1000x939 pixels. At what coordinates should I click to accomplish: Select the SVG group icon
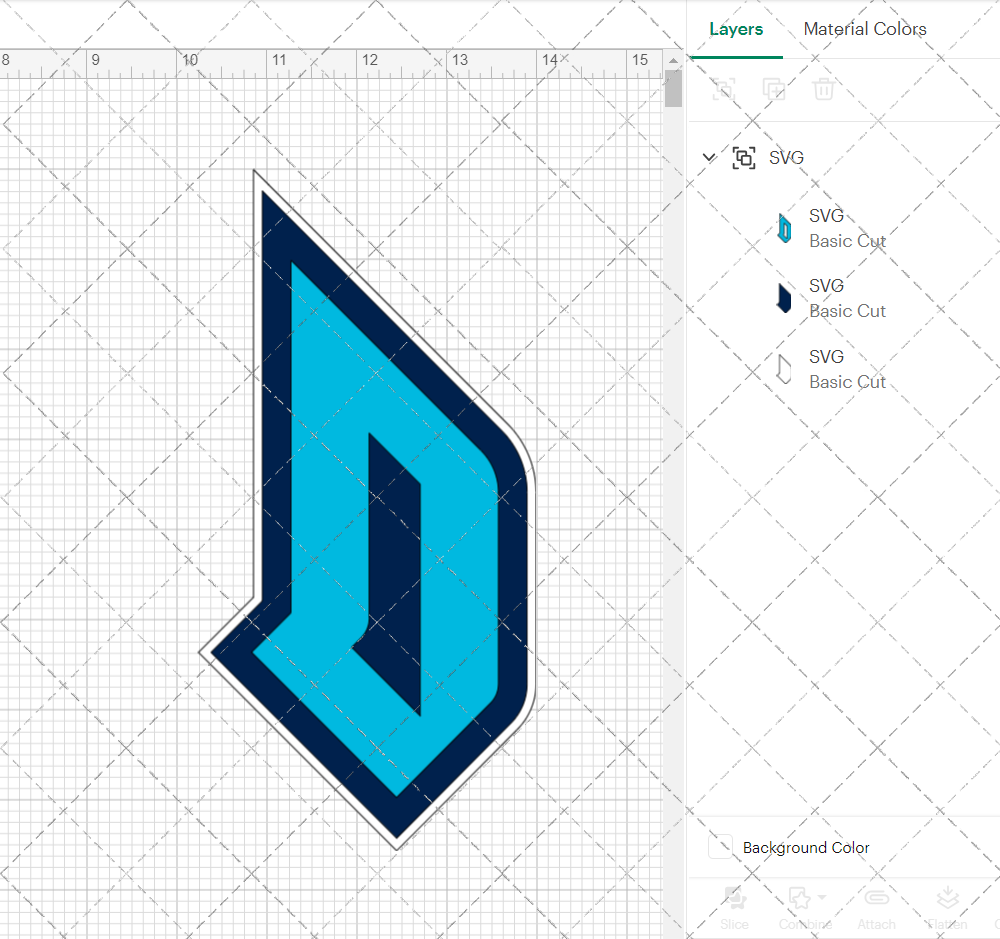[x=744, y=158]
